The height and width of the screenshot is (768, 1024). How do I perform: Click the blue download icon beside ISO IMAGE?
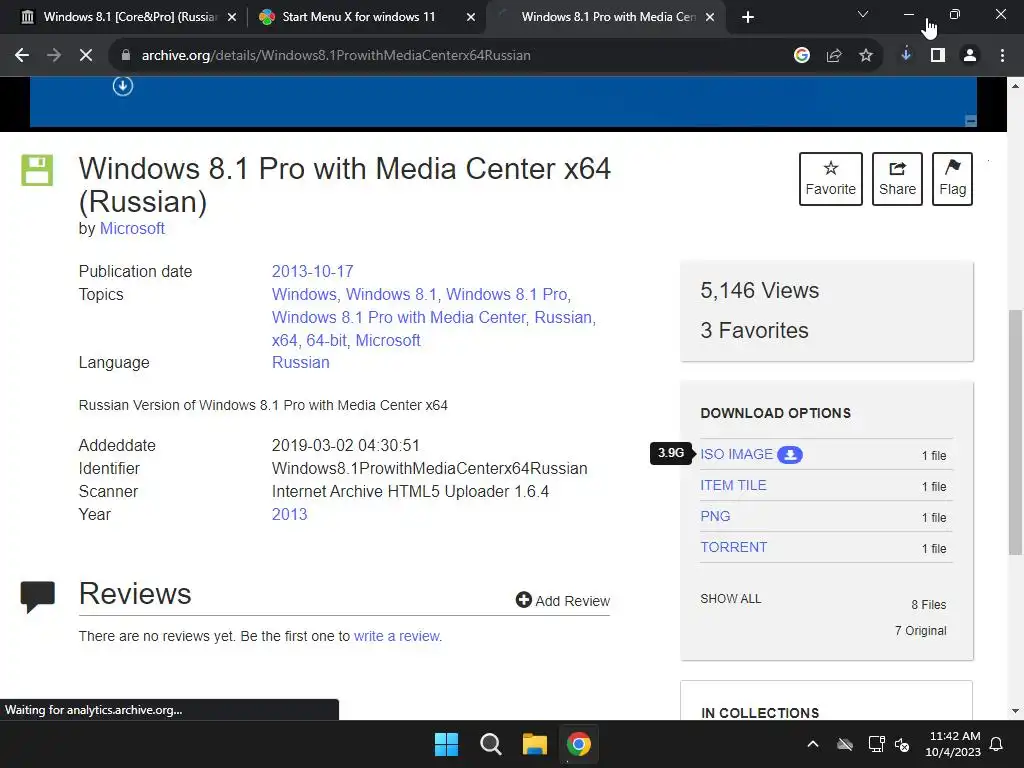coord(790,455)
